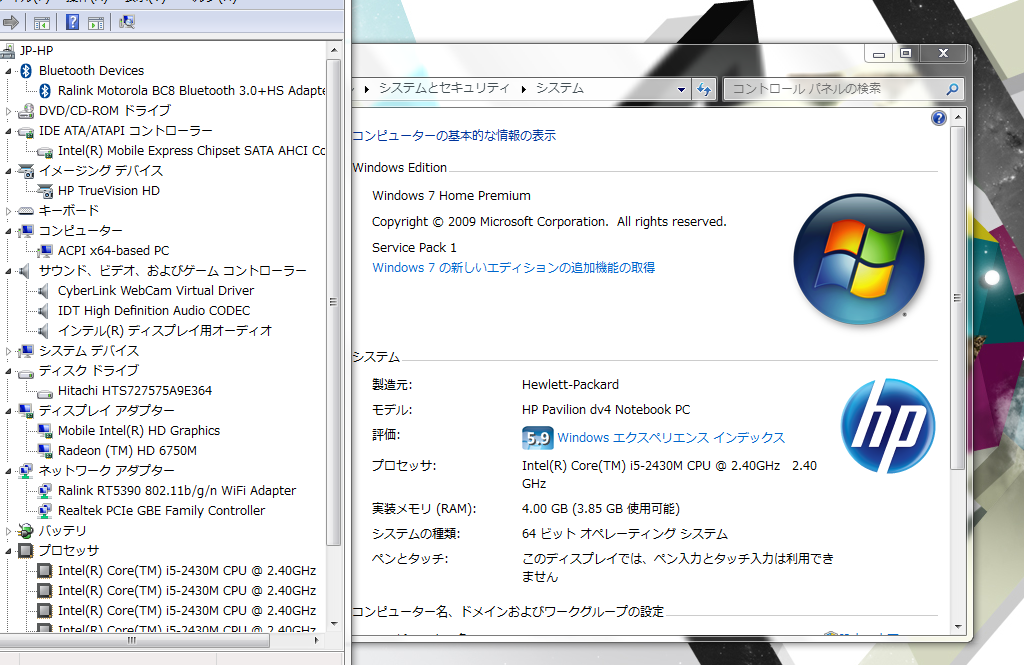This screenshot has width=1024, height=665.
Task: Click the Ralink RT5390 WiFi Adapter icon
Action: (x=45, y=491)
